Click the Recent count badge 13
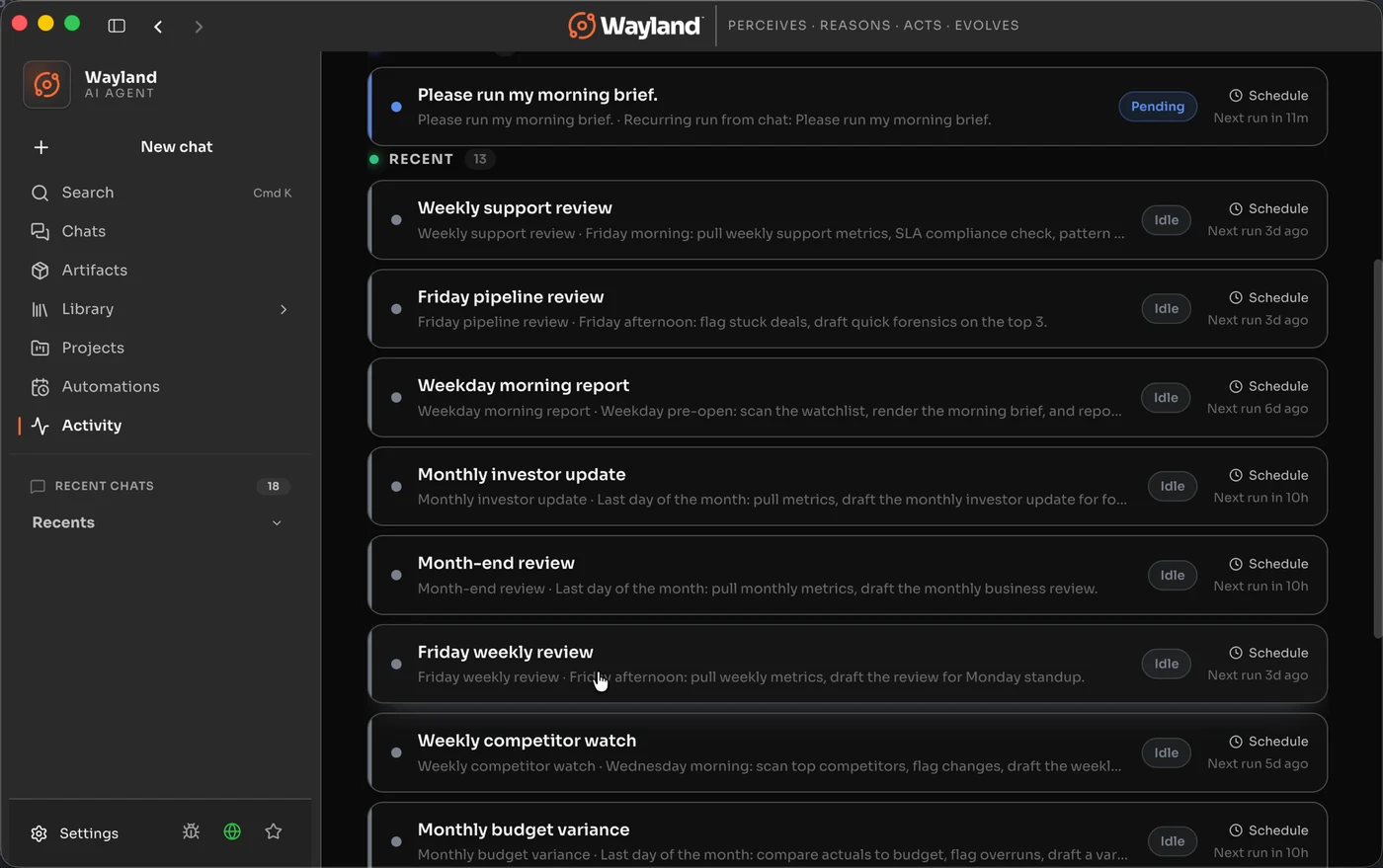Image resolution: width=1383 pixels, height=868 pixels. 480,159
